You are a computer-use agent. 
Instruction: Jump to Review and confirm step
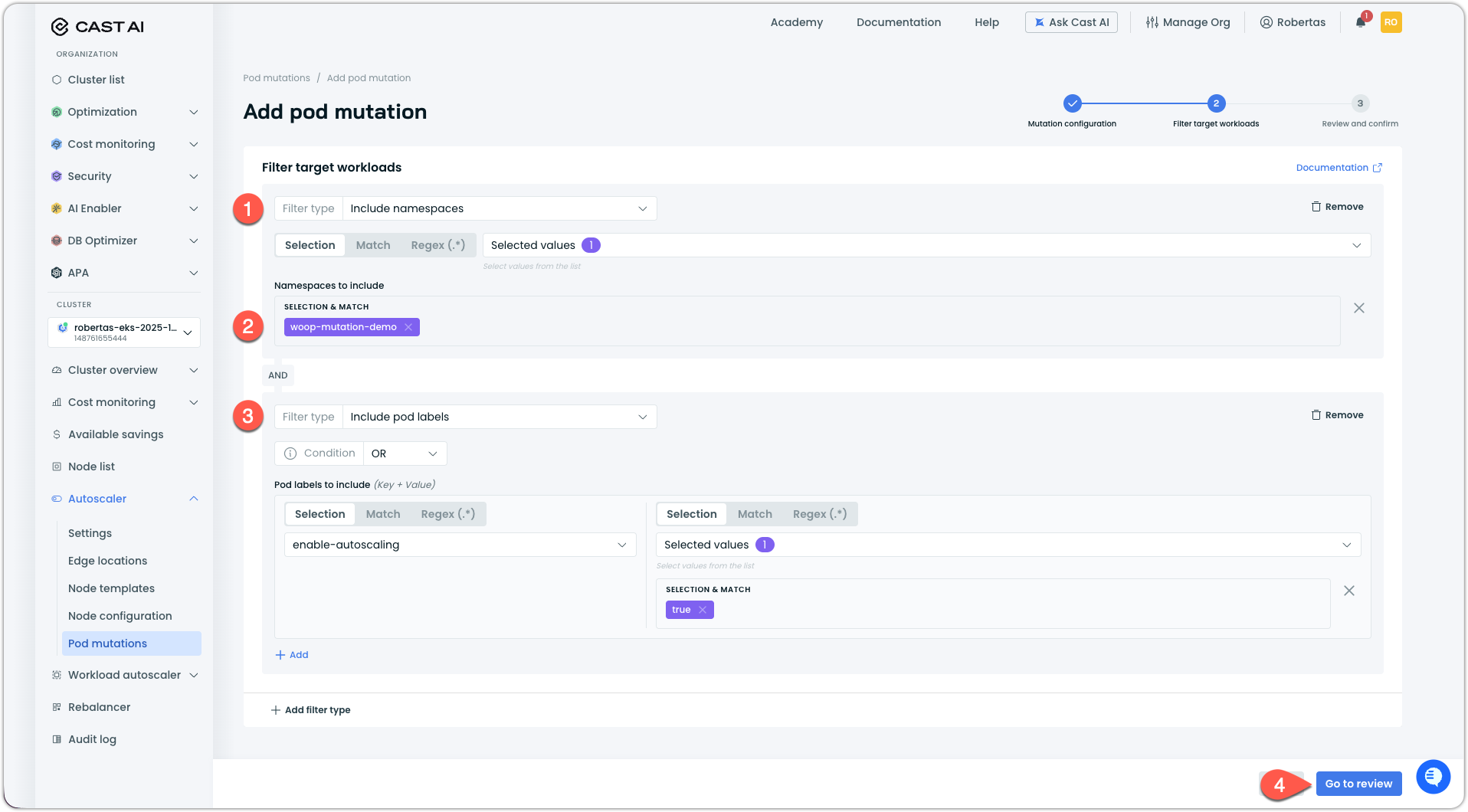(1360, 103)
